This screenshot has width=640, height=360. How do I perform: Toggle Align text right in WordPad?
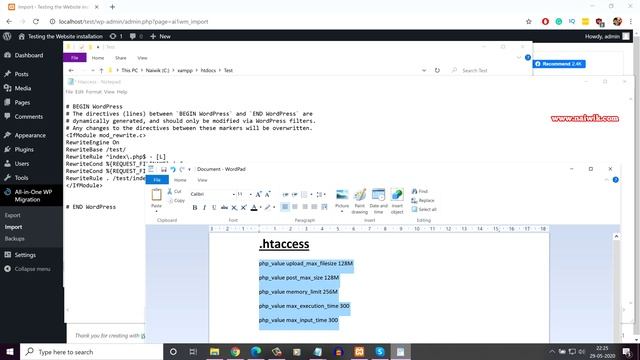tap(305, 207)
